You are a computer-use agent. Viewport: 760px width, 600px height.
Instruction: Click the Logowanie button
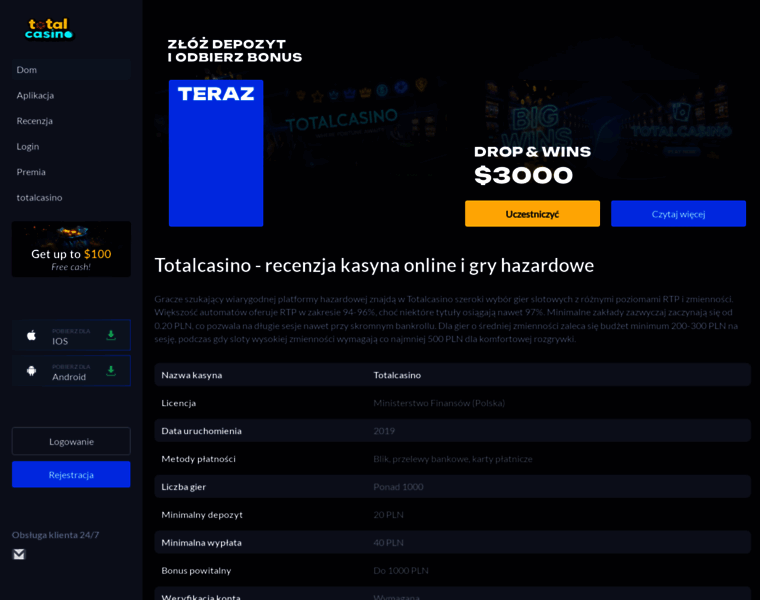click(71, 441)
